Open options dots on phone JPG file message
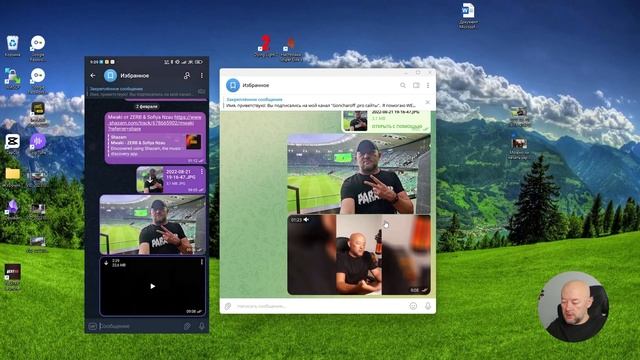Viewport: 640px width, 360px height. 202,171
